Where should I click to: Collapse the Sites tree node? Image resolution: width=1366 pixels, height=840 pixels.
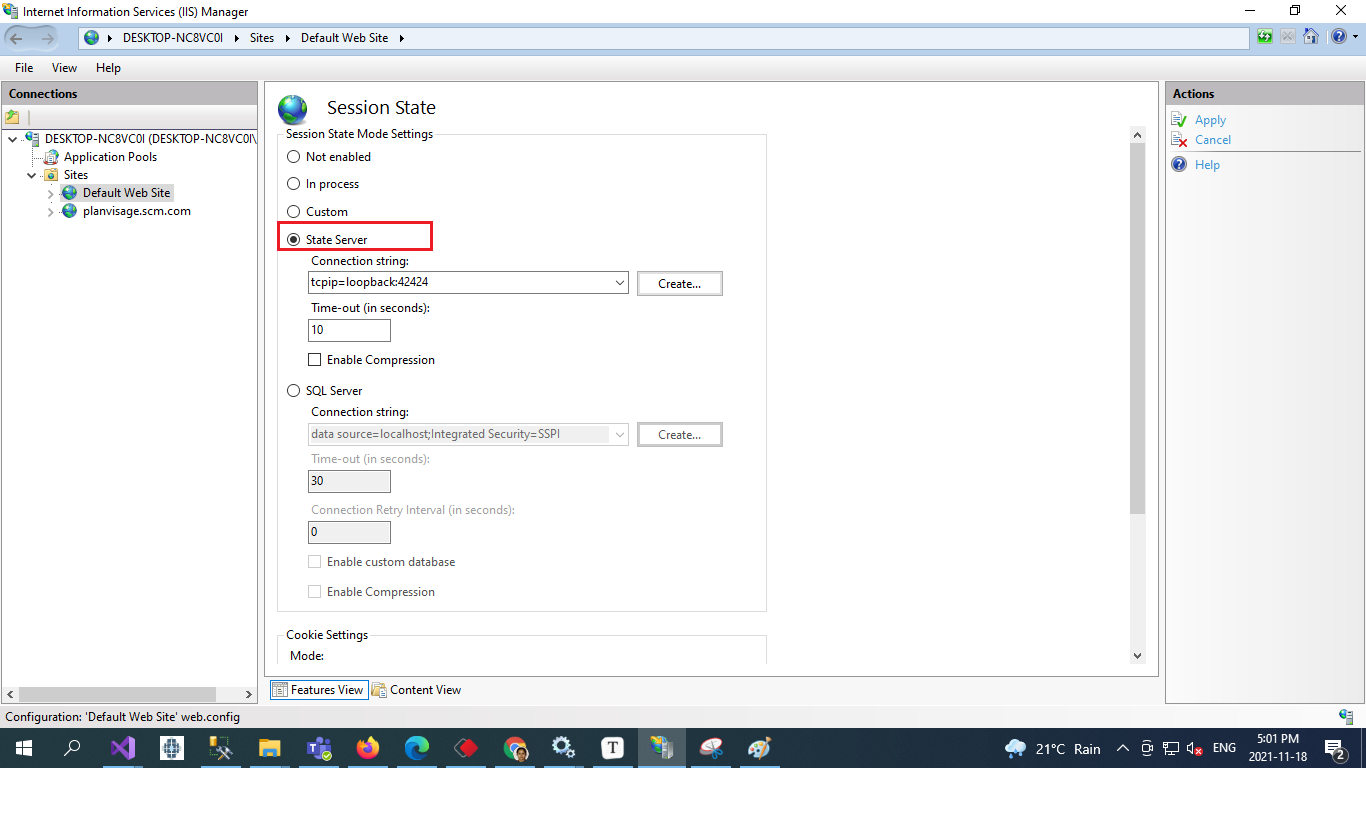pos(32,175)
